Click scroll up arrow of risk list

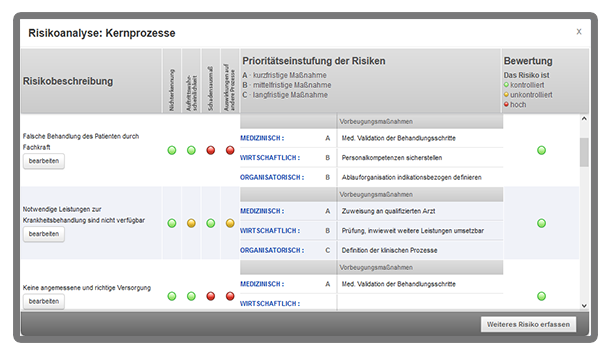click(584, 118)
